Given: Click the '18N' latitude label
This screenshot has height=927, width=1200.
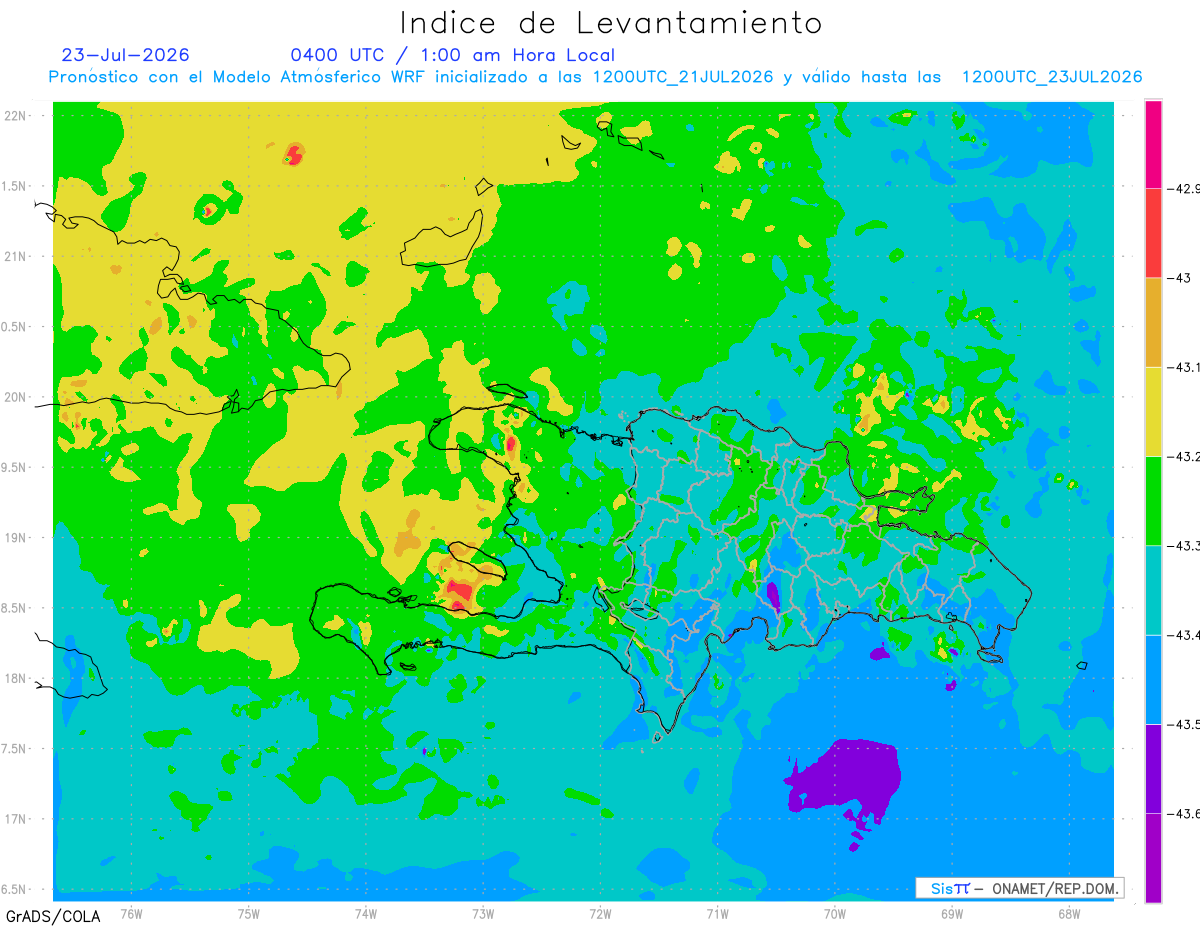Looking at the screenshot, I should 17,679.
